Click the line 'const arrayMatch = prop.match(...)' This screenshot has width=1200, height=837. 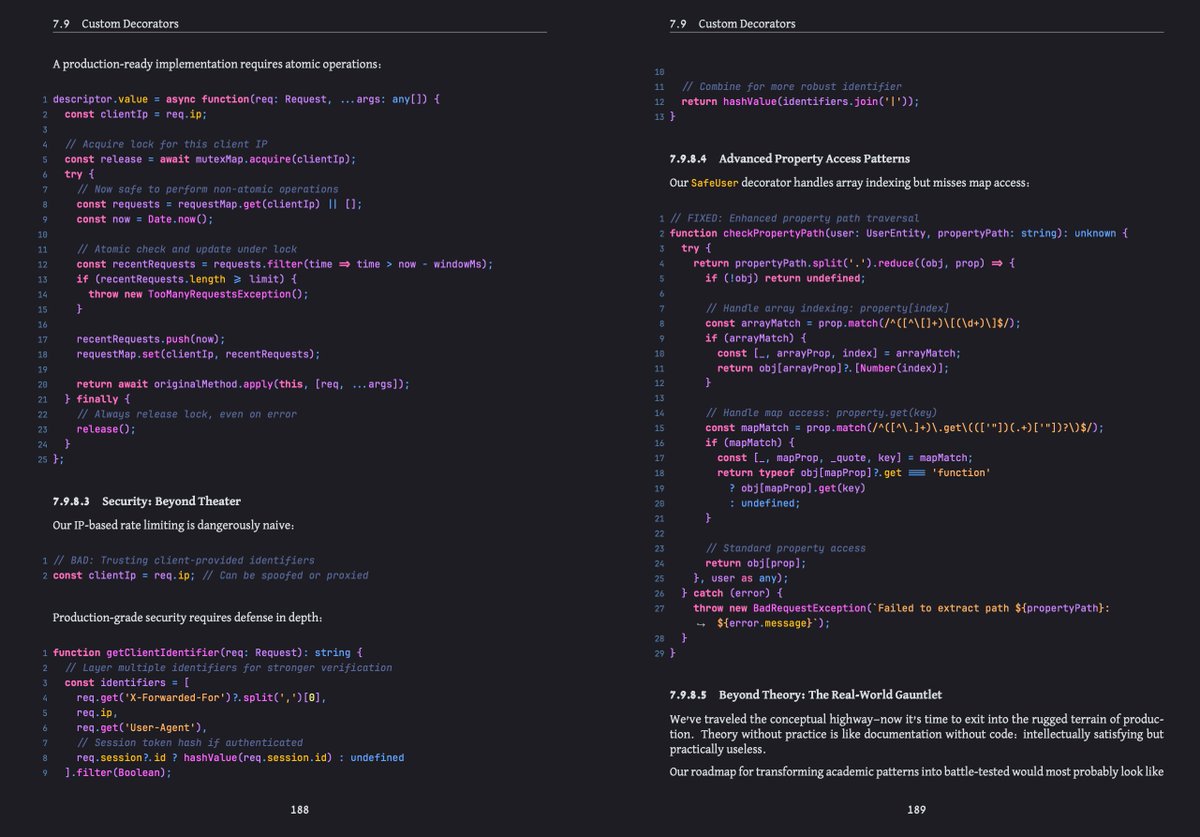(863, 323)
